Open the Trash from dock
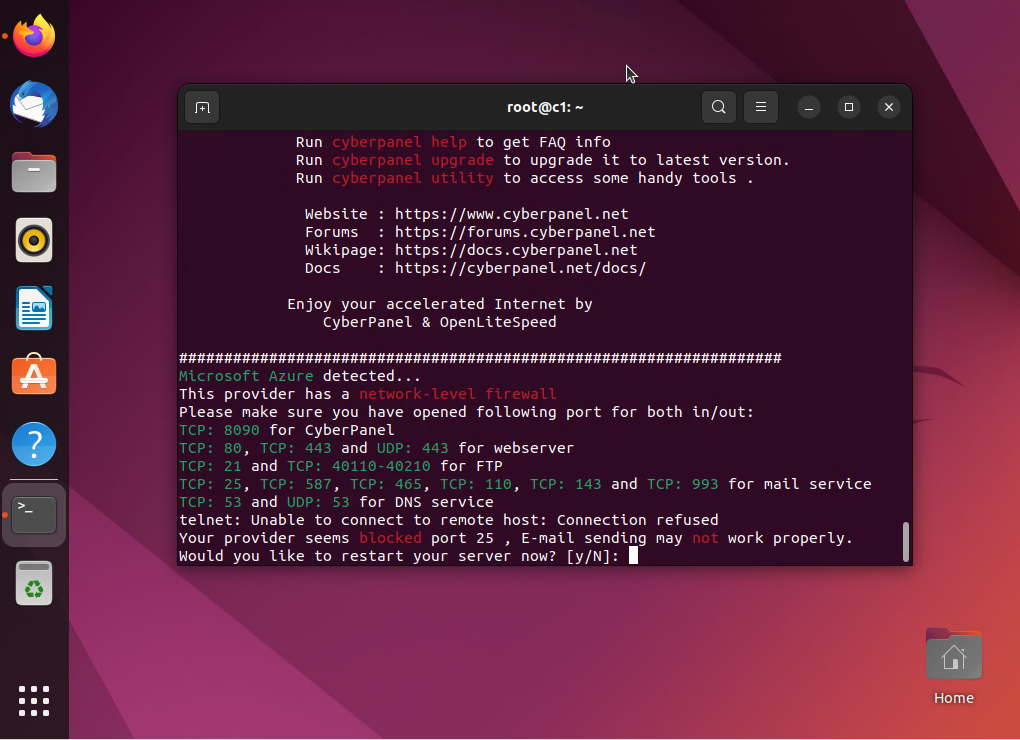Image resolution: width=1020 pixels, height=740 pixels. pyautogui.click(x=34, y=583)
